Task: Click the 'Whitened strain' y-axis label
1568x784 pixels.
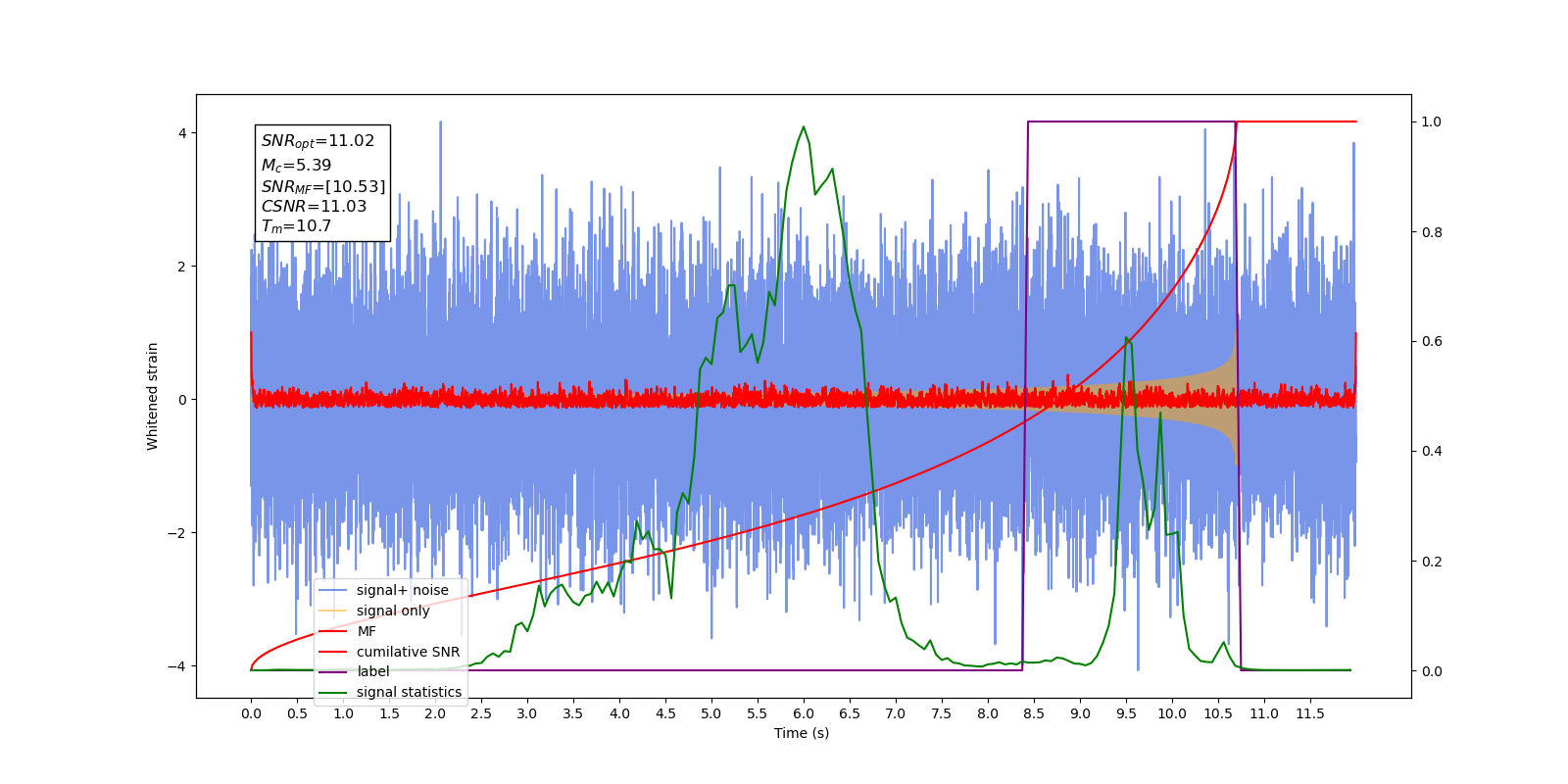Action: [152, 396]
